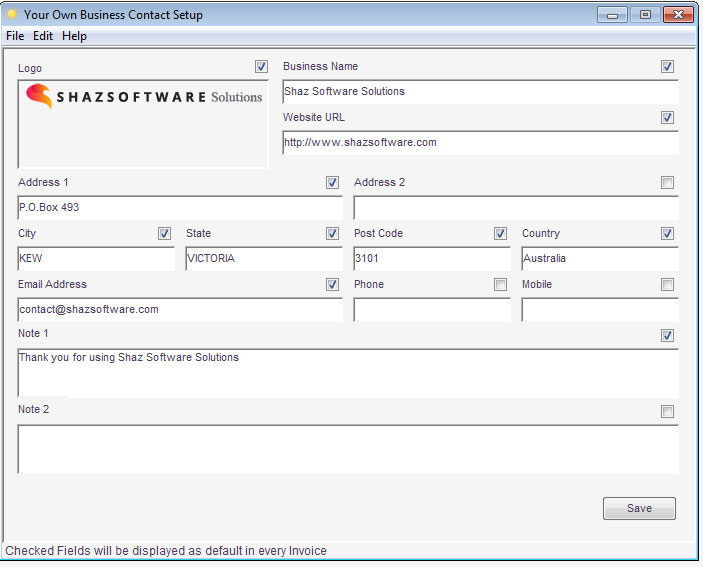This screenshot has height=567, width=703.
Task: Click the Country field containing Australia
Action: tap(599, 259)
